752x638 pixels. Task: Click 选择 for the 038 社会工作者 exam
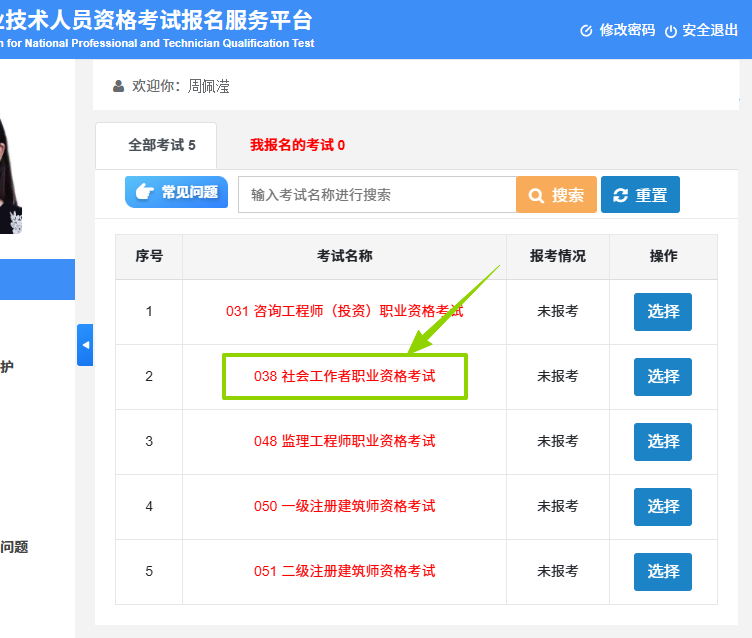pos(662,376)
